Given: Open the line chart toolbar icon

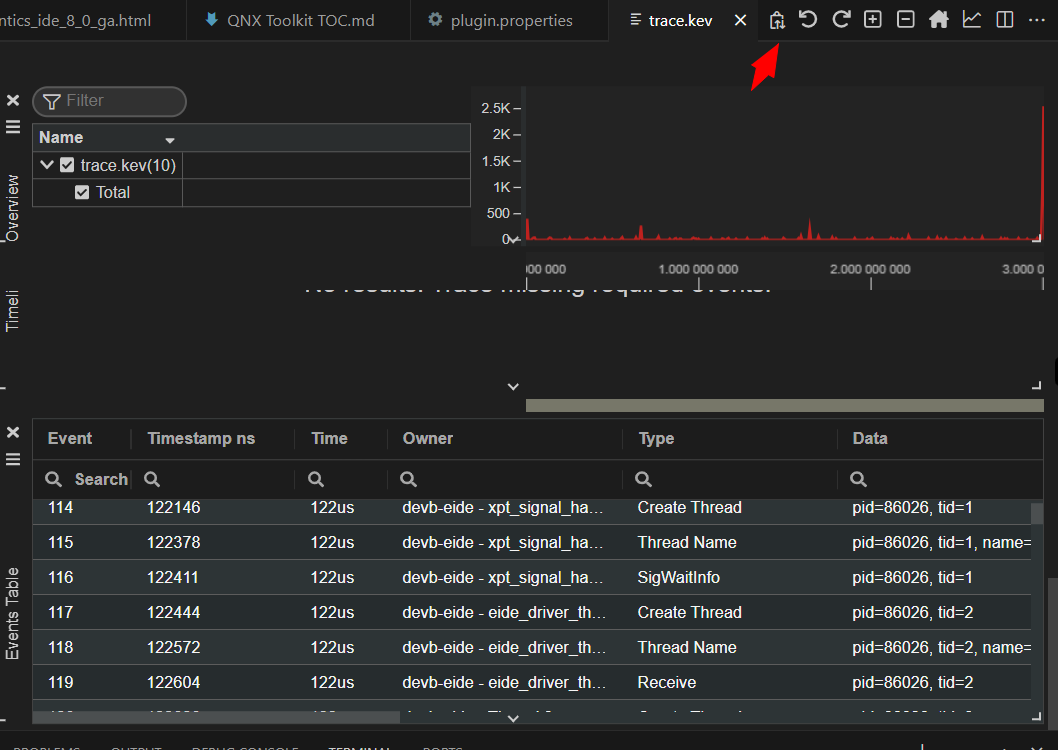Looking at the screenshot, I should pos(972,20).
